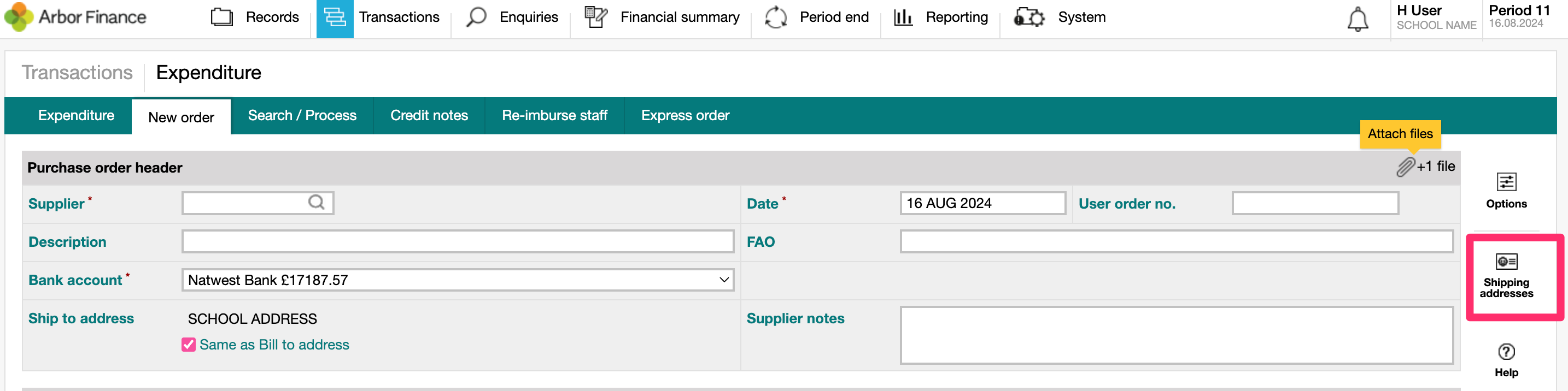The height and width of the screenshot is (391, 1568).
Task: Open the Search / Process tab
Action: tap(302, 116)
